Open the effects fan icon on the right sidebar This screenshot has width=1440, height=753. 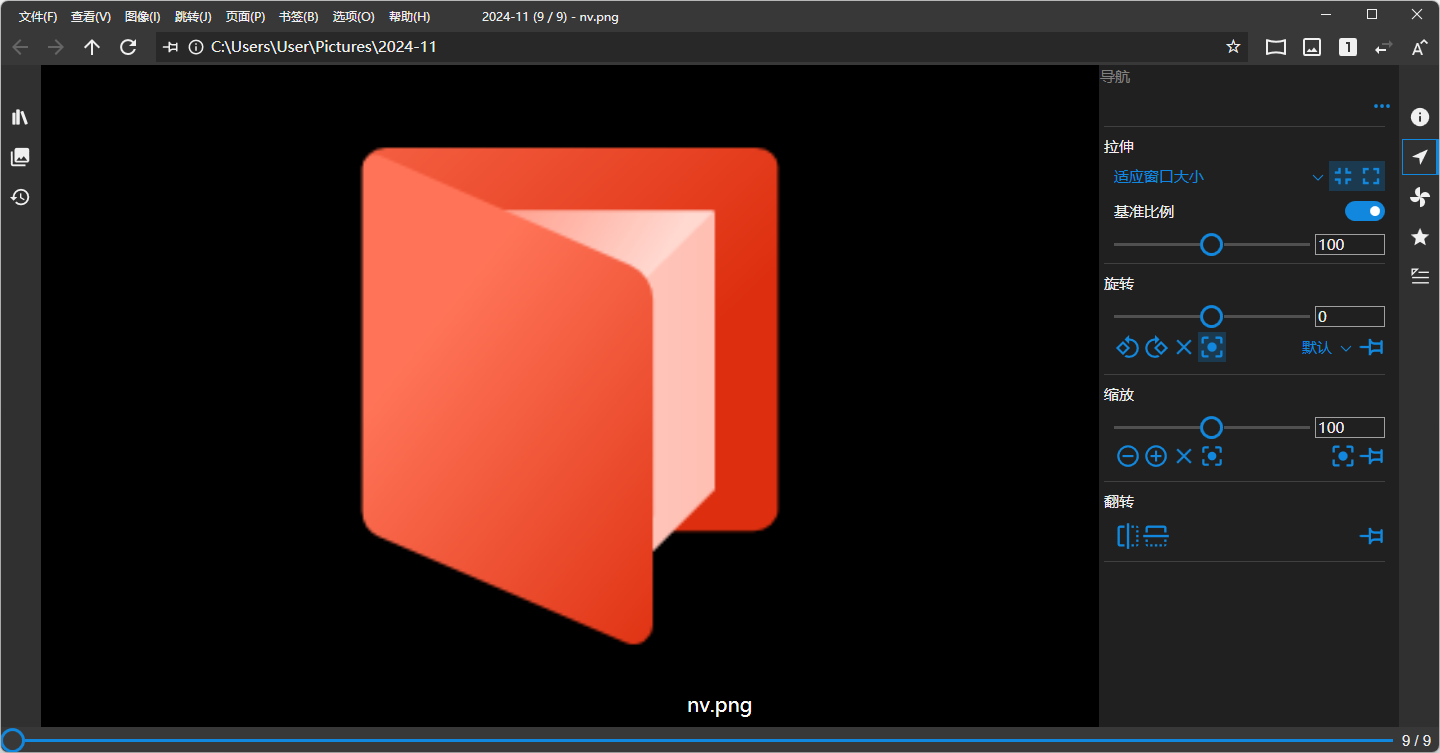[x=1420, y=197]
